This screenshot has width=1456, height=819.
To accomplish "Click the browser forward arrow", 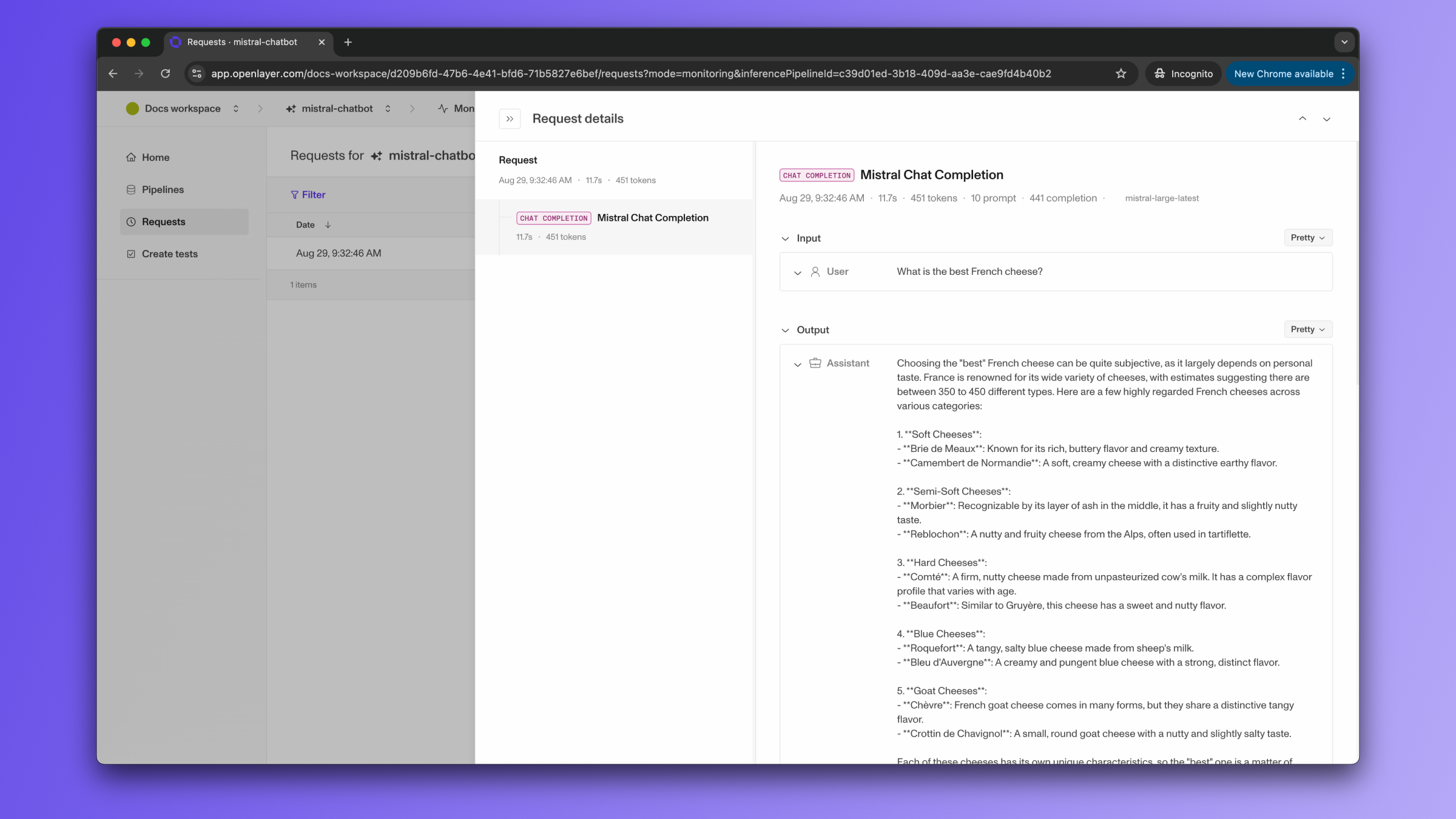I will click(x=139, y=73).
